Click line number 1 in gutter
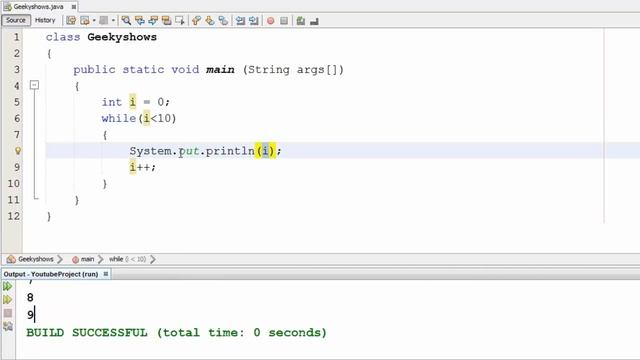640x360 pixels. point(16,37)
